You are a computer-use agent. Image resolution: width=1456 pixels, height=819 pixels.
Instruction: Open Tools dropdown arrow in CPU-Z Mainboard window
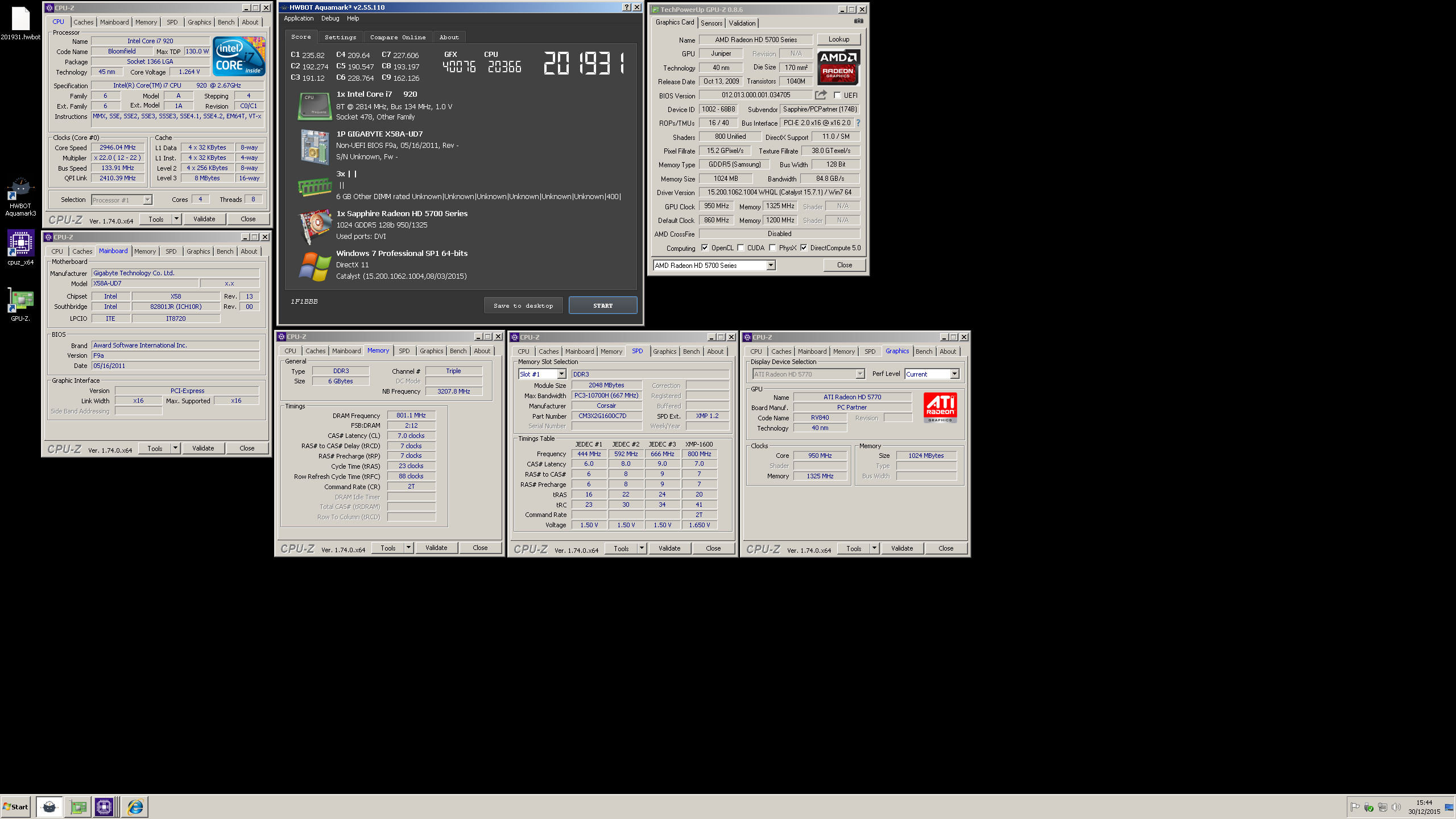(175, 448)
